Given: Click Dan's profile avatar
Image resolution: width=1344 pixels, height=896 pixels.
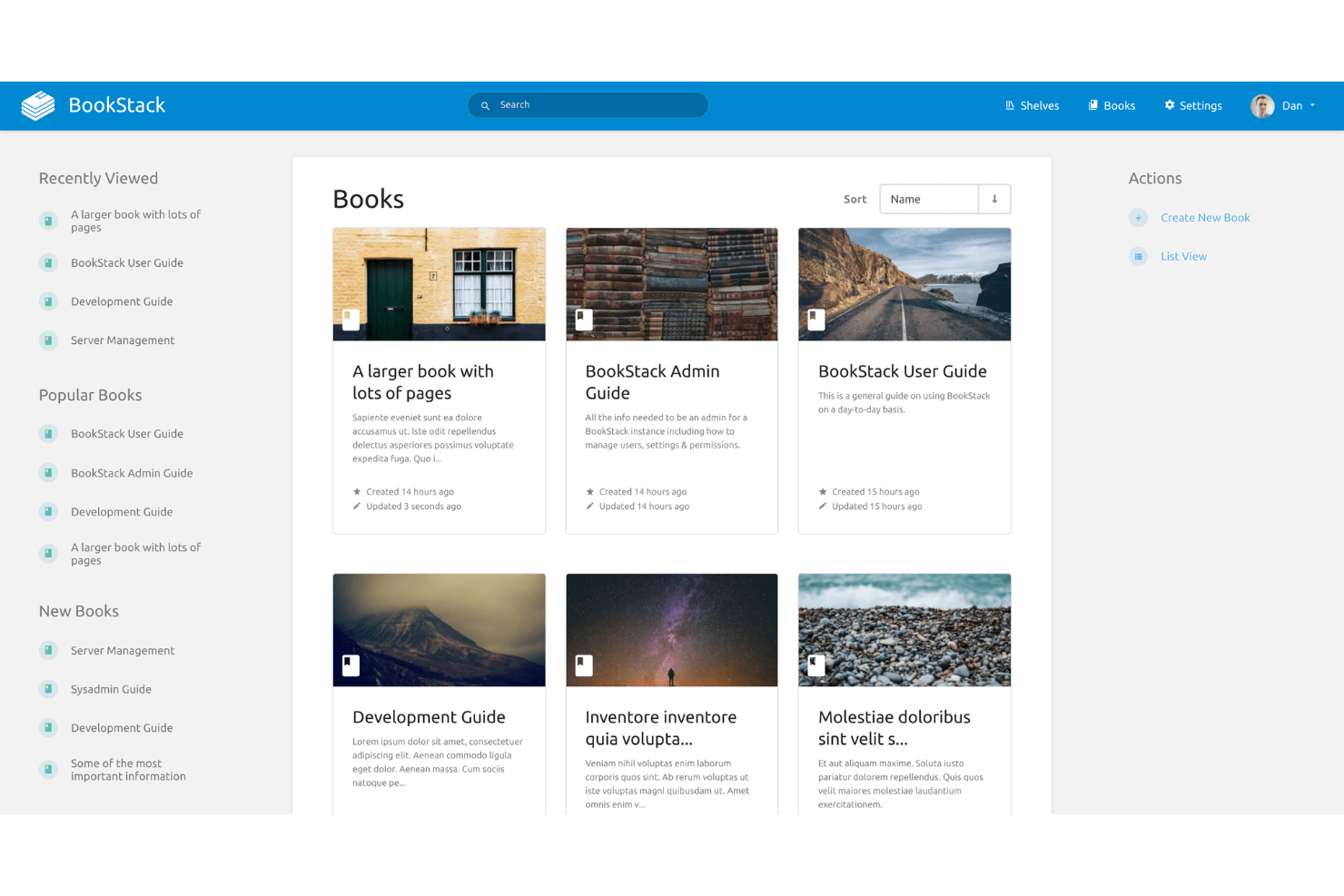Looking at the screenshot, I should [1262, 106].
